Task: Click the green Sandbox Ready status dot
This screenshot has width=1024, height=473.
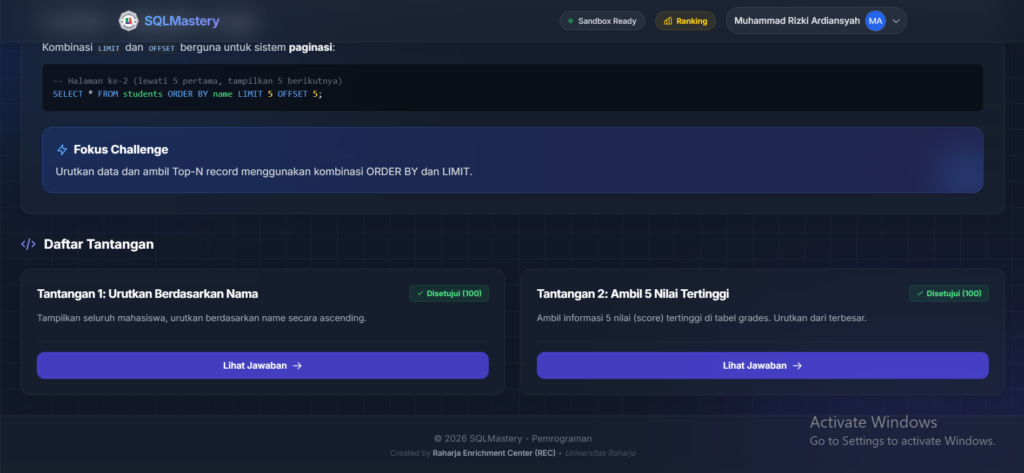Action: [570, 21]
